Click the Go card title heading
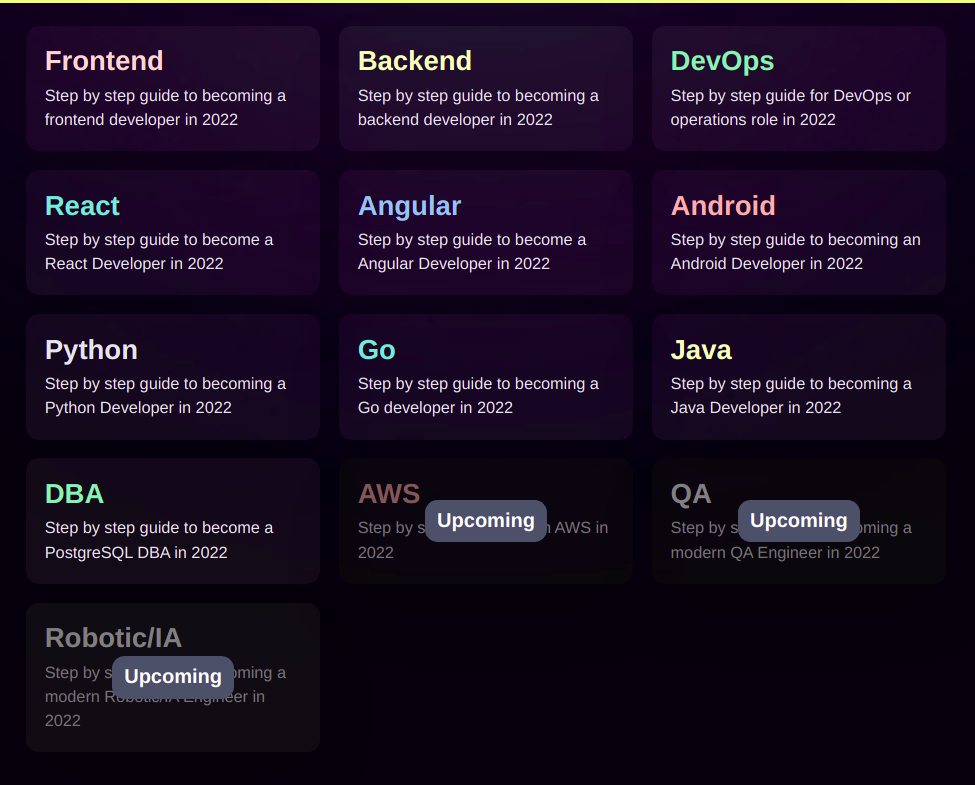Image resolution: width=975 pixels, height=785 pixels. (x=376, y=350)
